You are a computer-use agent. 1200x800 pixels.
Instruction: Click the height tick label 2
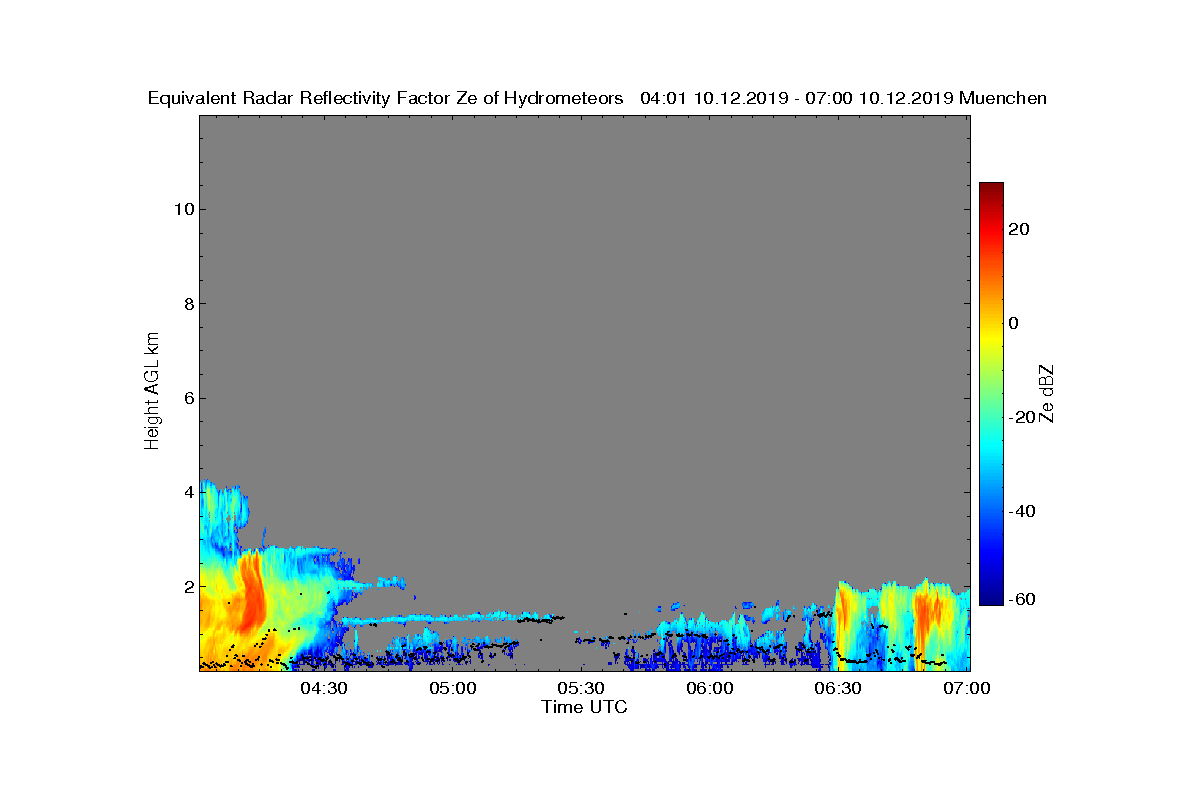click(x=187, y=586)
